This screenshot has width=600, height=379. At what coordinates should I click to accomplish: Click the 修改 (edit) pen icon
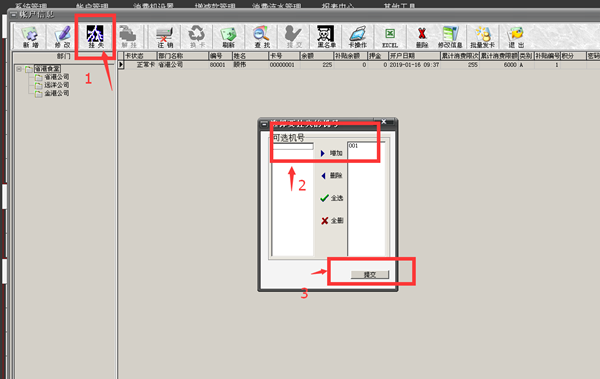click(62, 37)
